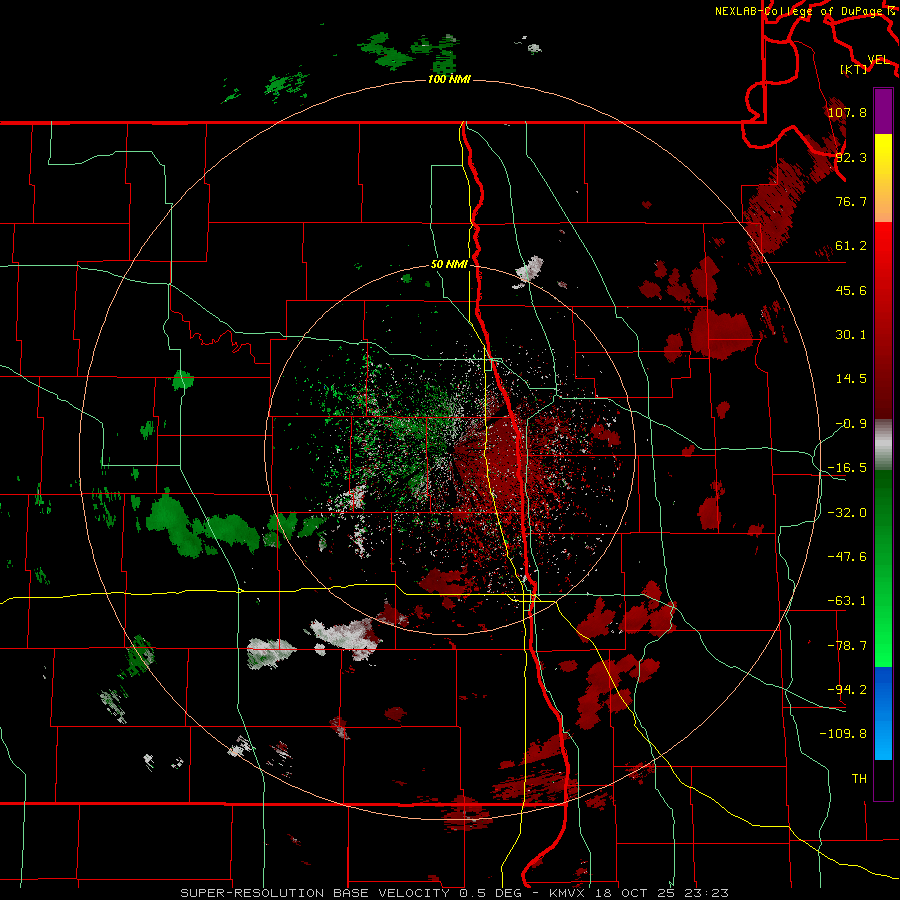This screenshot has height=900, width=900.
Task: Click the gray near-zero band of the scale
Action: (883, 445)
